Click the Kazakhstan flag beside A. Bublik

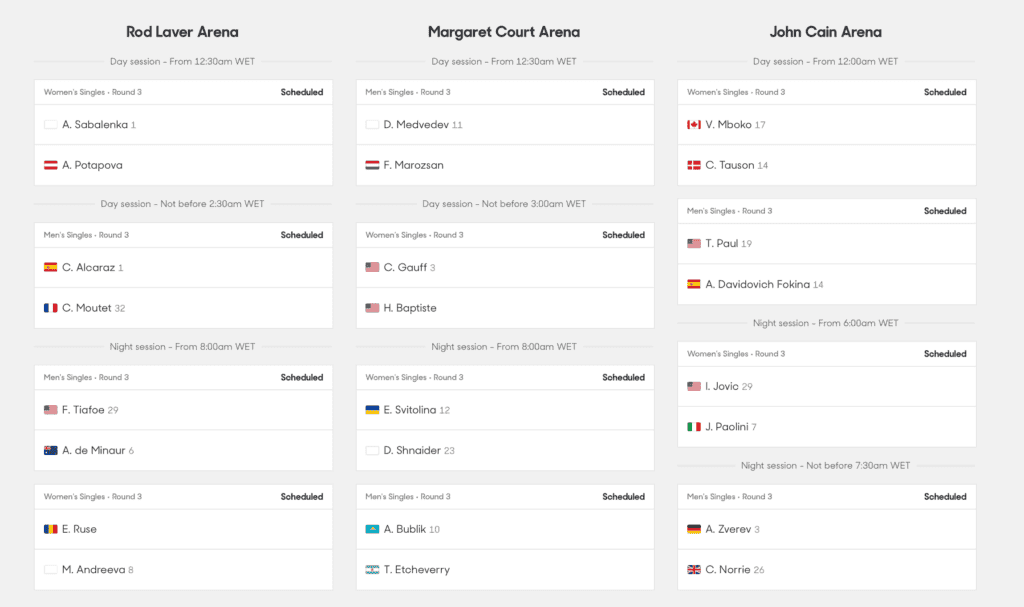373,529
